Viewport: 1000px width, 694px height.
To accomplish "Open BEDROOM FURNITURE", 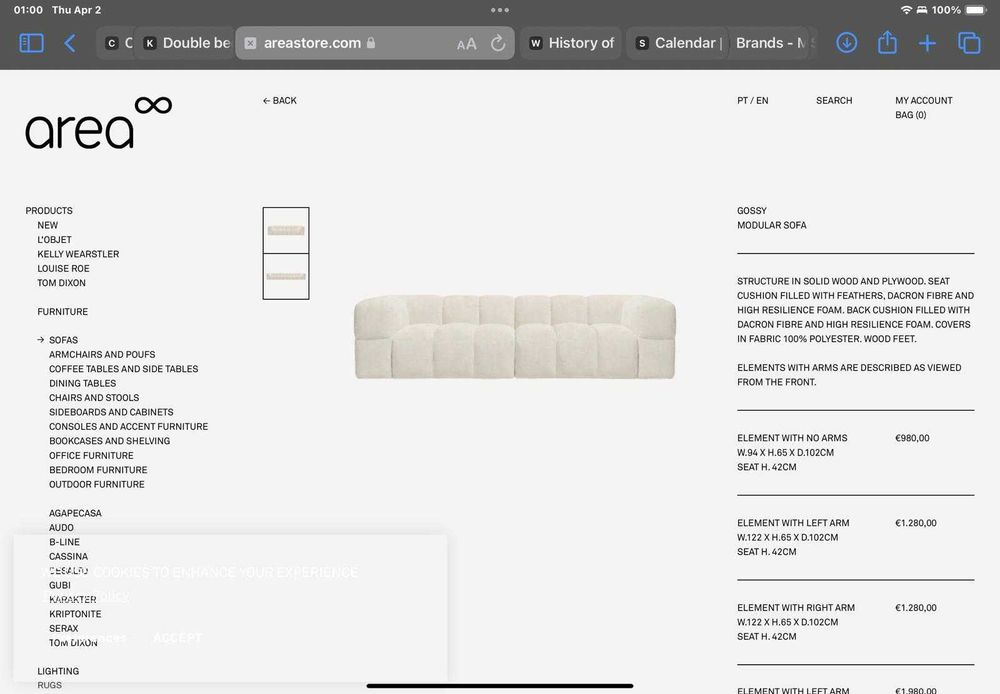I will pyautogui.click(x=98, y=469).
